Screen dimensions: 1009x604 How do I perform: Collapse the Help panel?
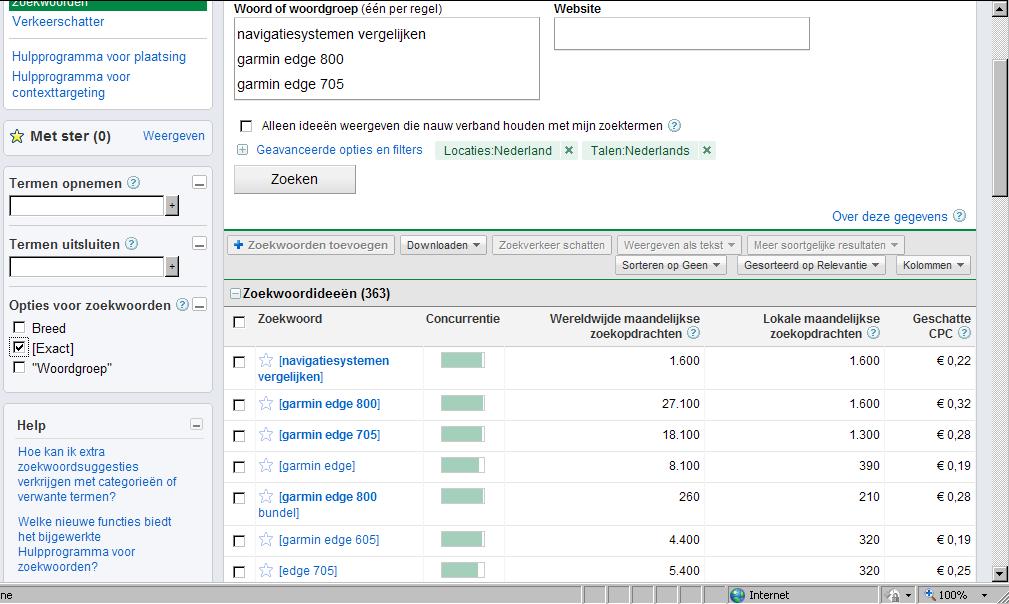pos(196,425)
